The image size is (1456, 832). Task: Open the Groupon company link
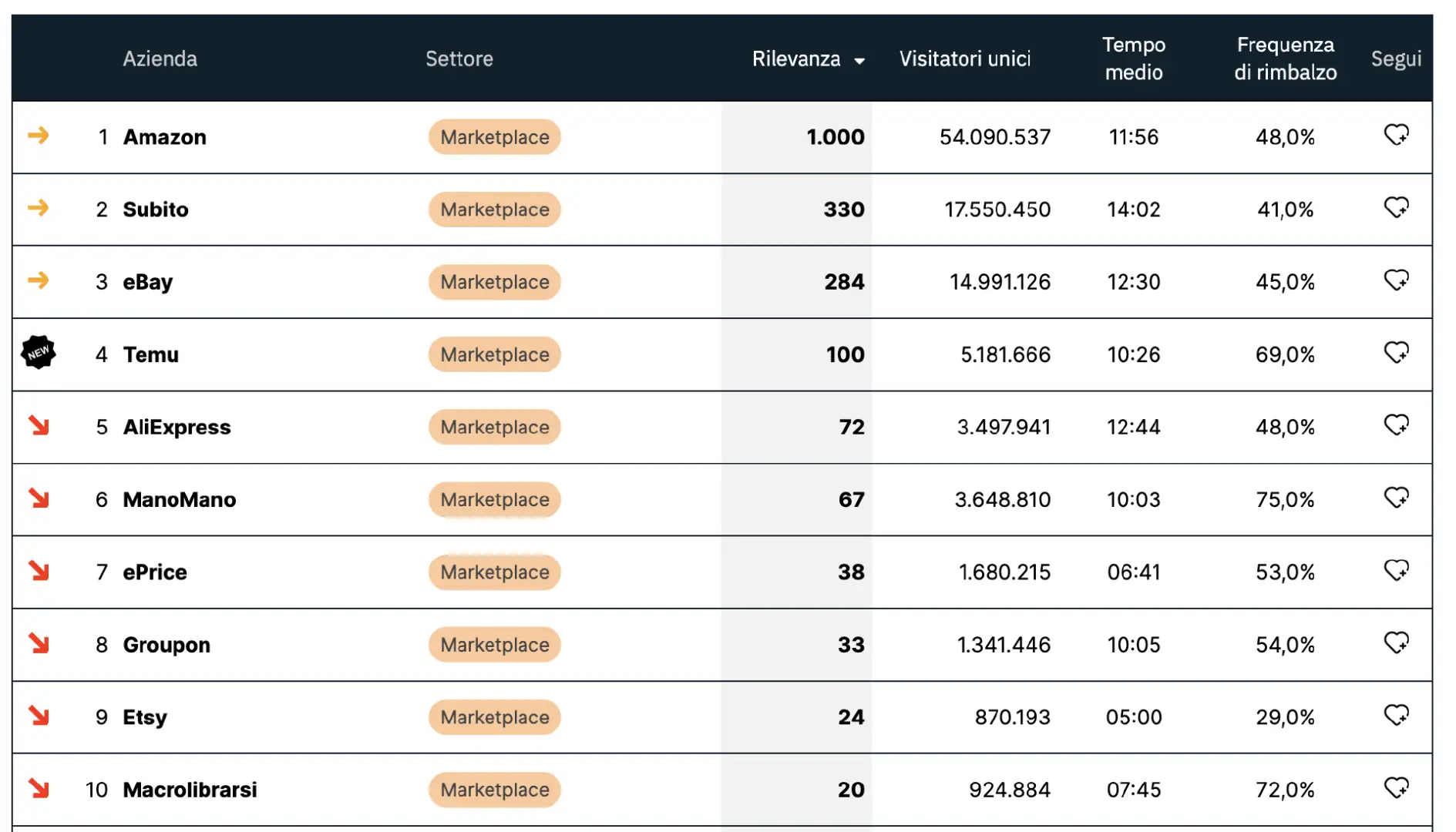click(166, 645)
